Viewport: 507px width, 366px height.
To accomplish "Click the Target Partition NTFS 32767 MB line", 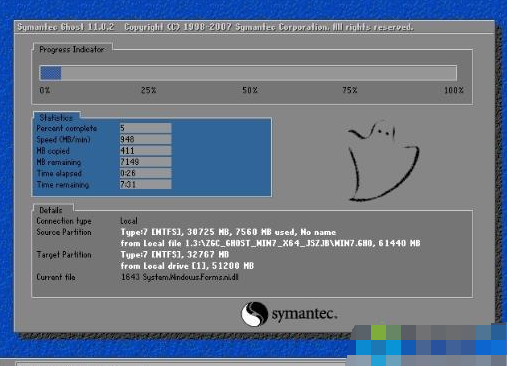I will click(x=175, y=255).
